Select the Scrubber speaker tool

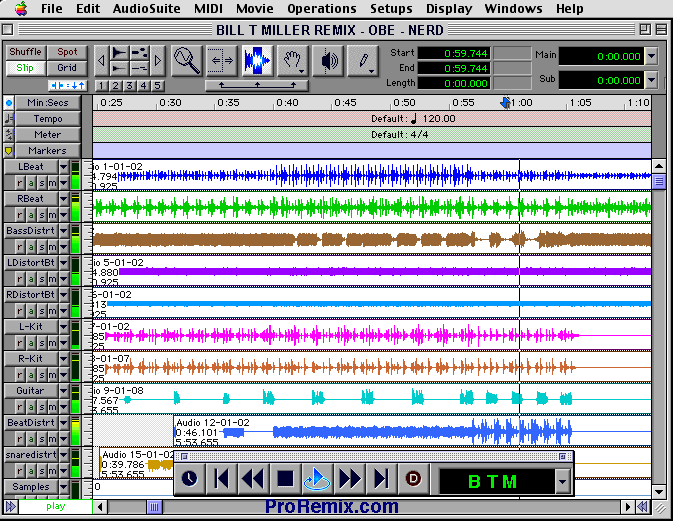pos(328,61)
